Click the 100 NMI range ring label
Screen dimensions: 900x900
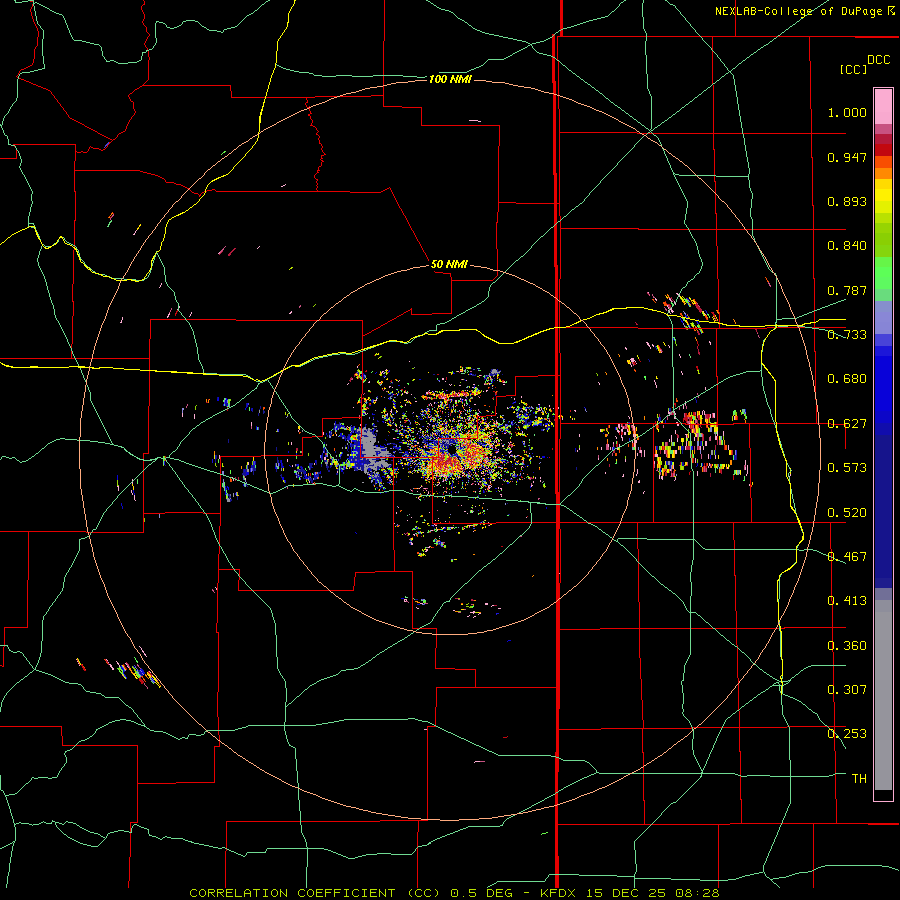[450, 79]
